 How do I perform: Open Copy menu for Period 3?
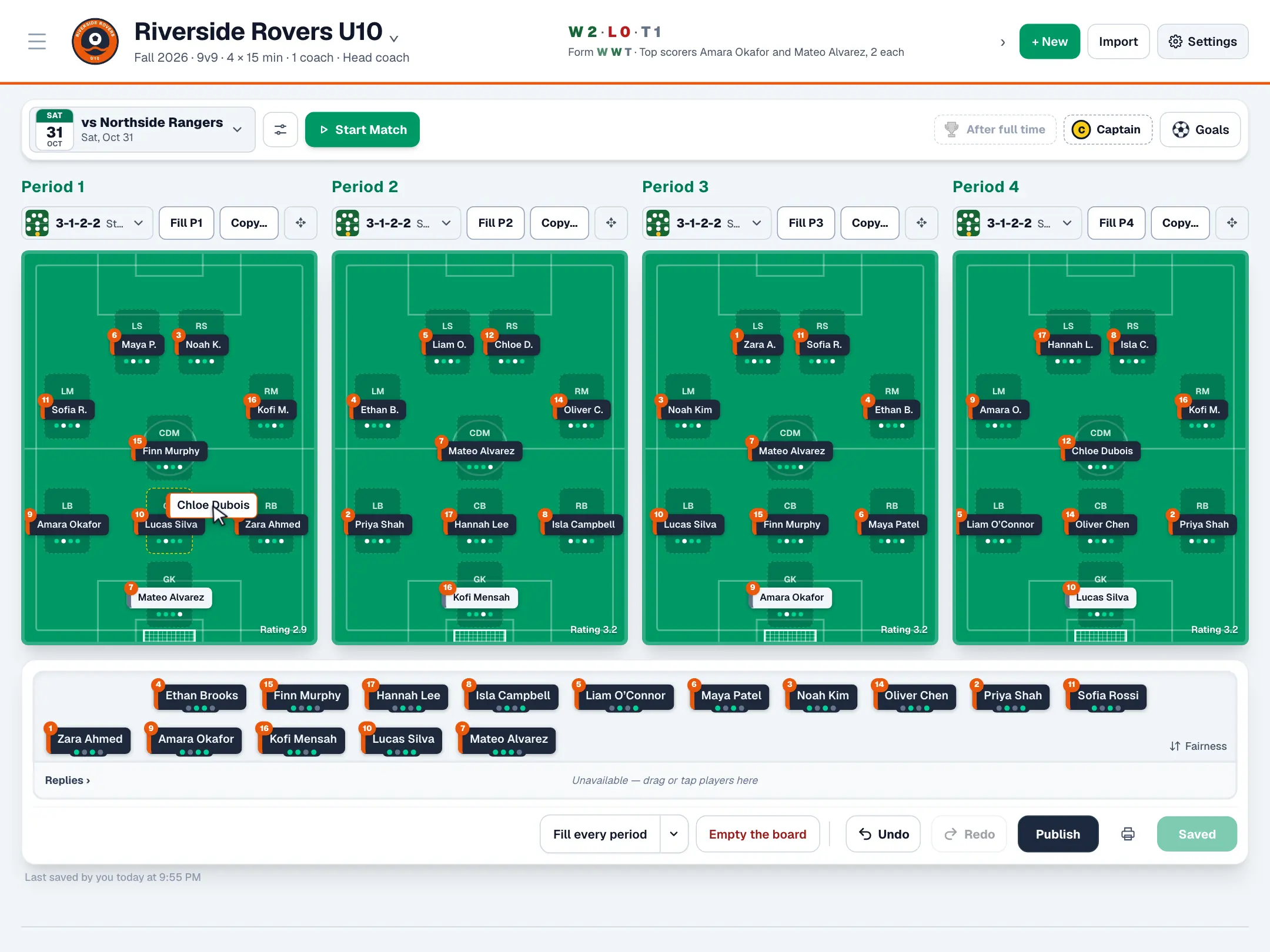pos(870,223)
